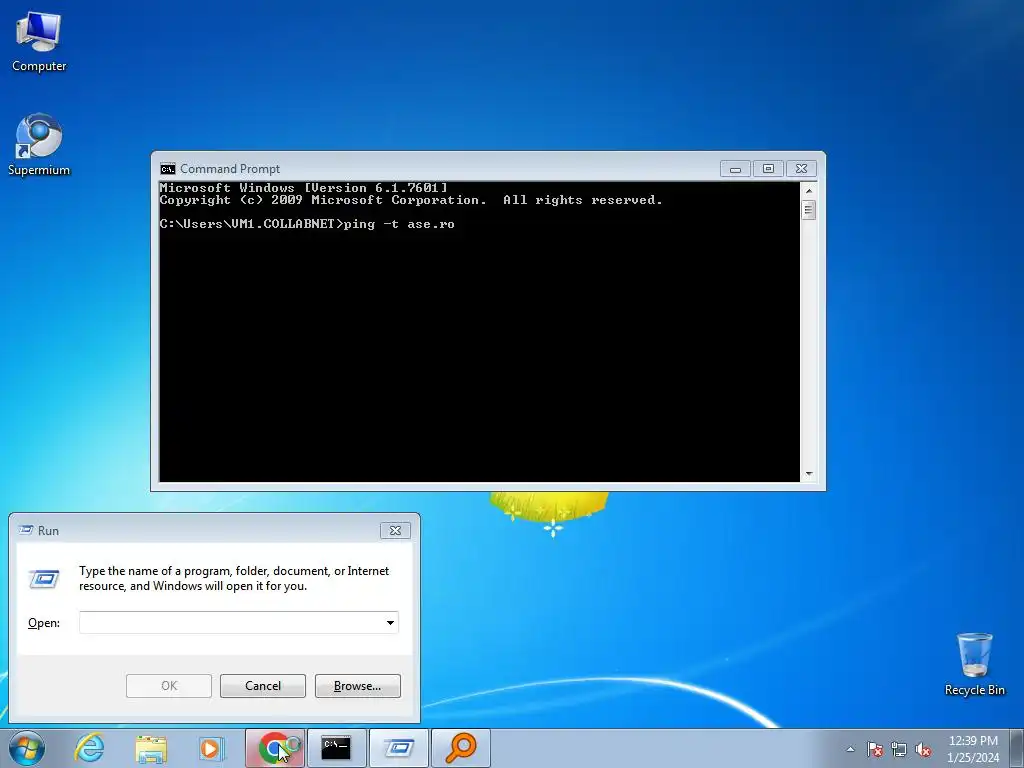This screenshot has width=1024, height=768.
Task: Close the Command Prompt window
Action: point(801,169)
